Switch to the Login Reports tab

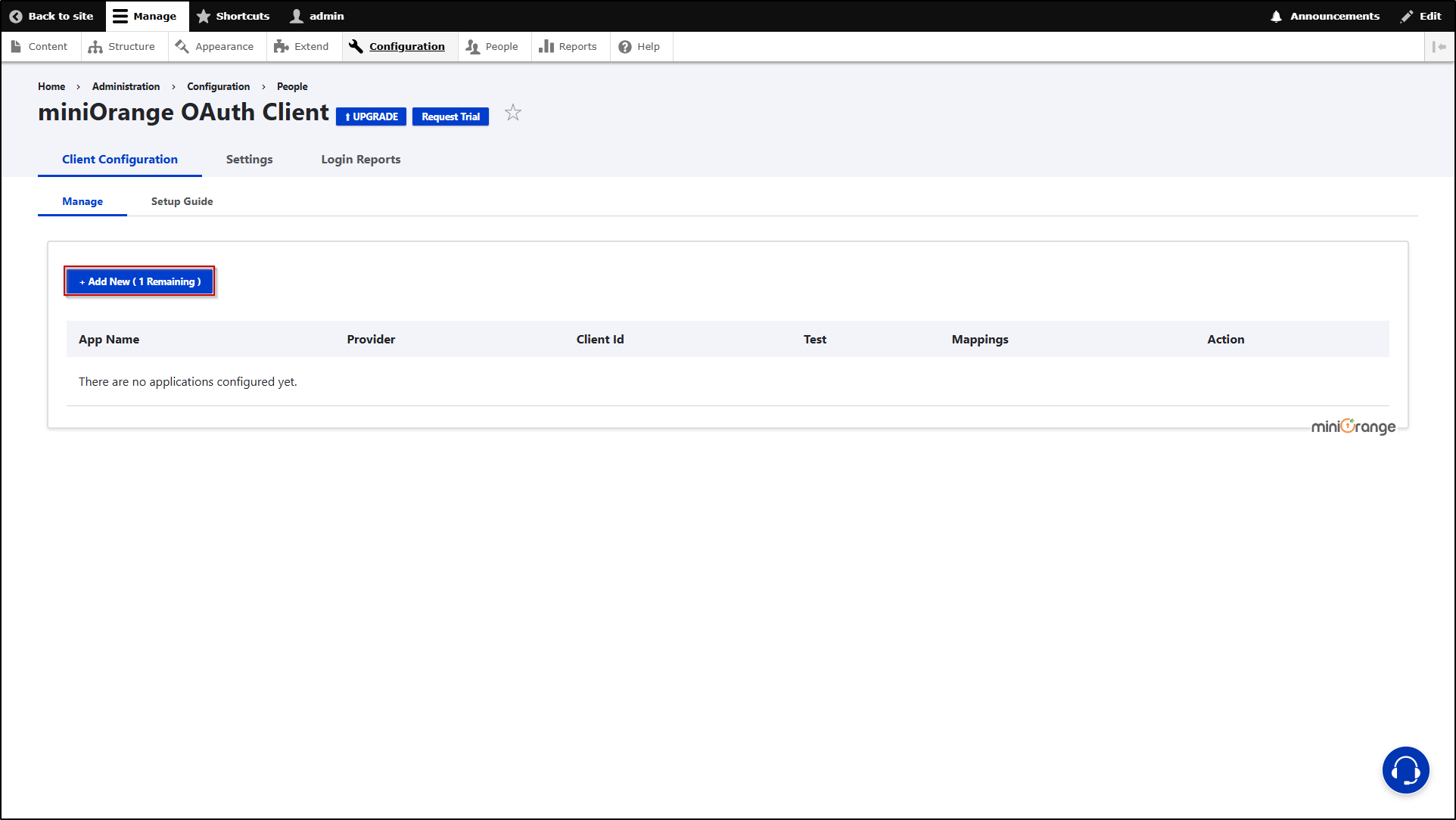point(360,159)
